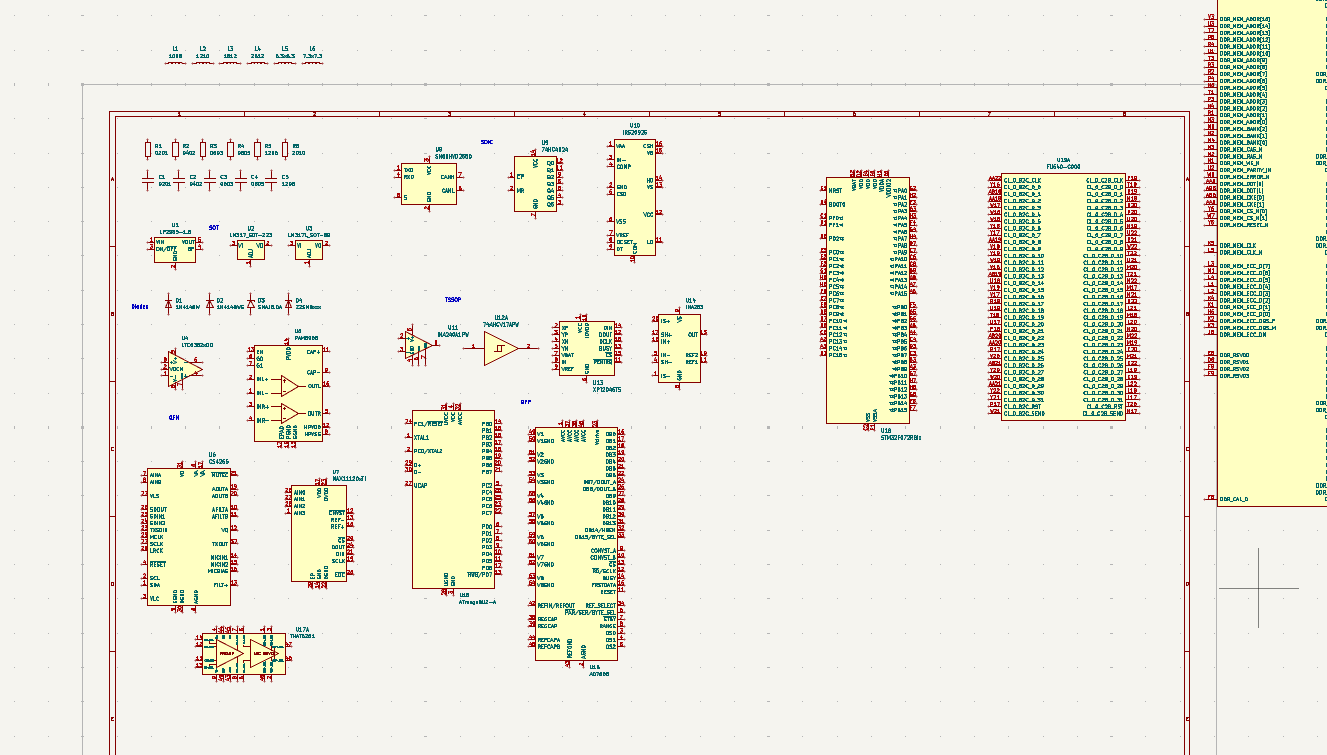Select the blue 'TSSOP' text label
Image resolution: width=1327 pixels, height=755 pixels.
tap(453, 300)
